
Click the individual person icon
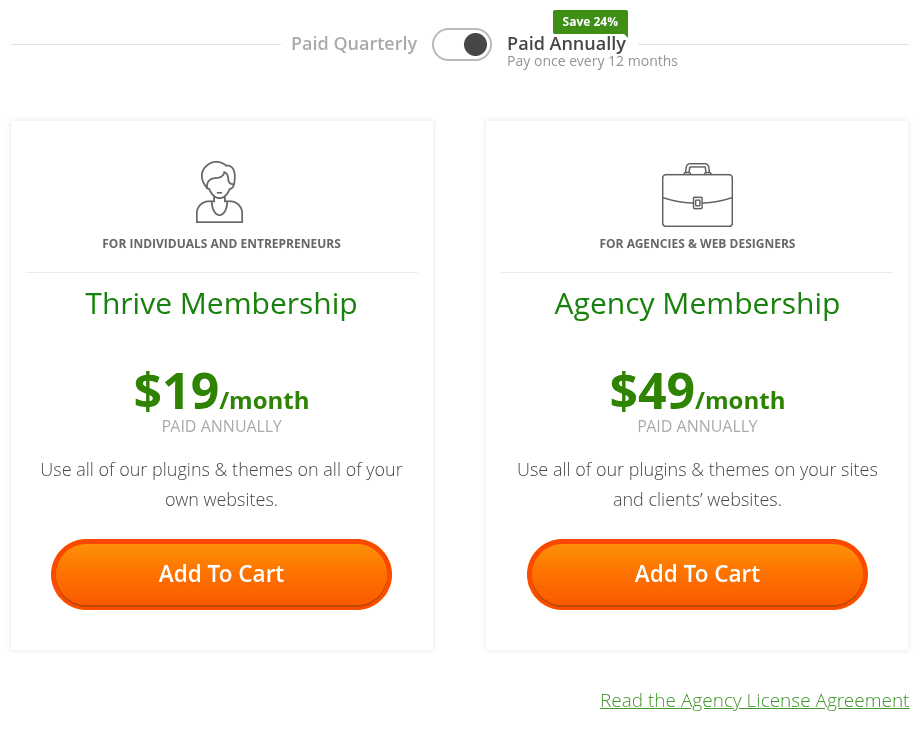(220, 191)
